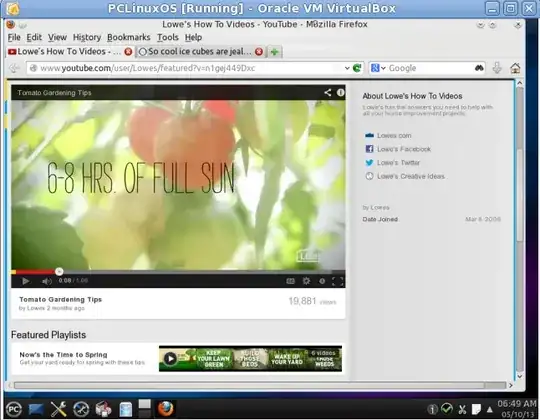Expand hidden tray icons arrow
The width and height of the screenshot is (540, 420).
pyautogui.click(x=489, y=409)
